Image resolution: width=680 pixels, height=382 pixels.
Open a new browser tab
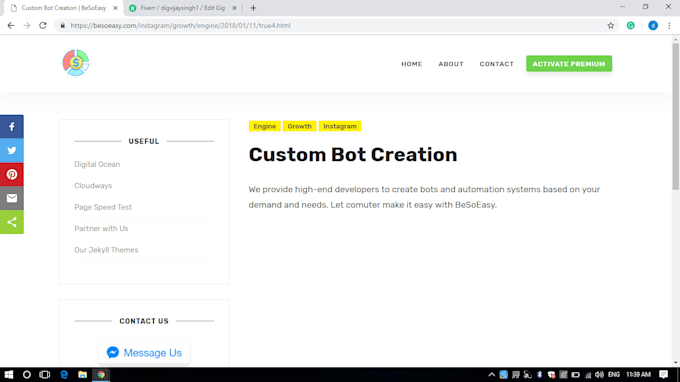click(253, 8)
